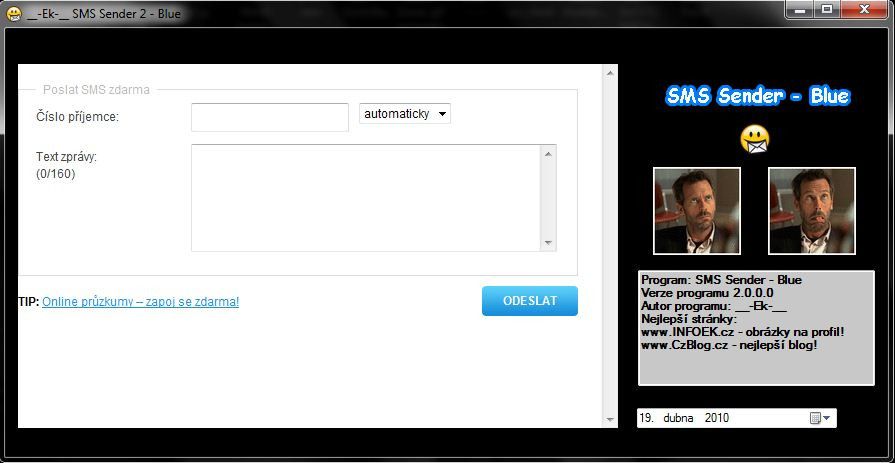Screen dimensions: 895x463
Task: Select right photo of man sticking tongue out
Action: [812, 211]
